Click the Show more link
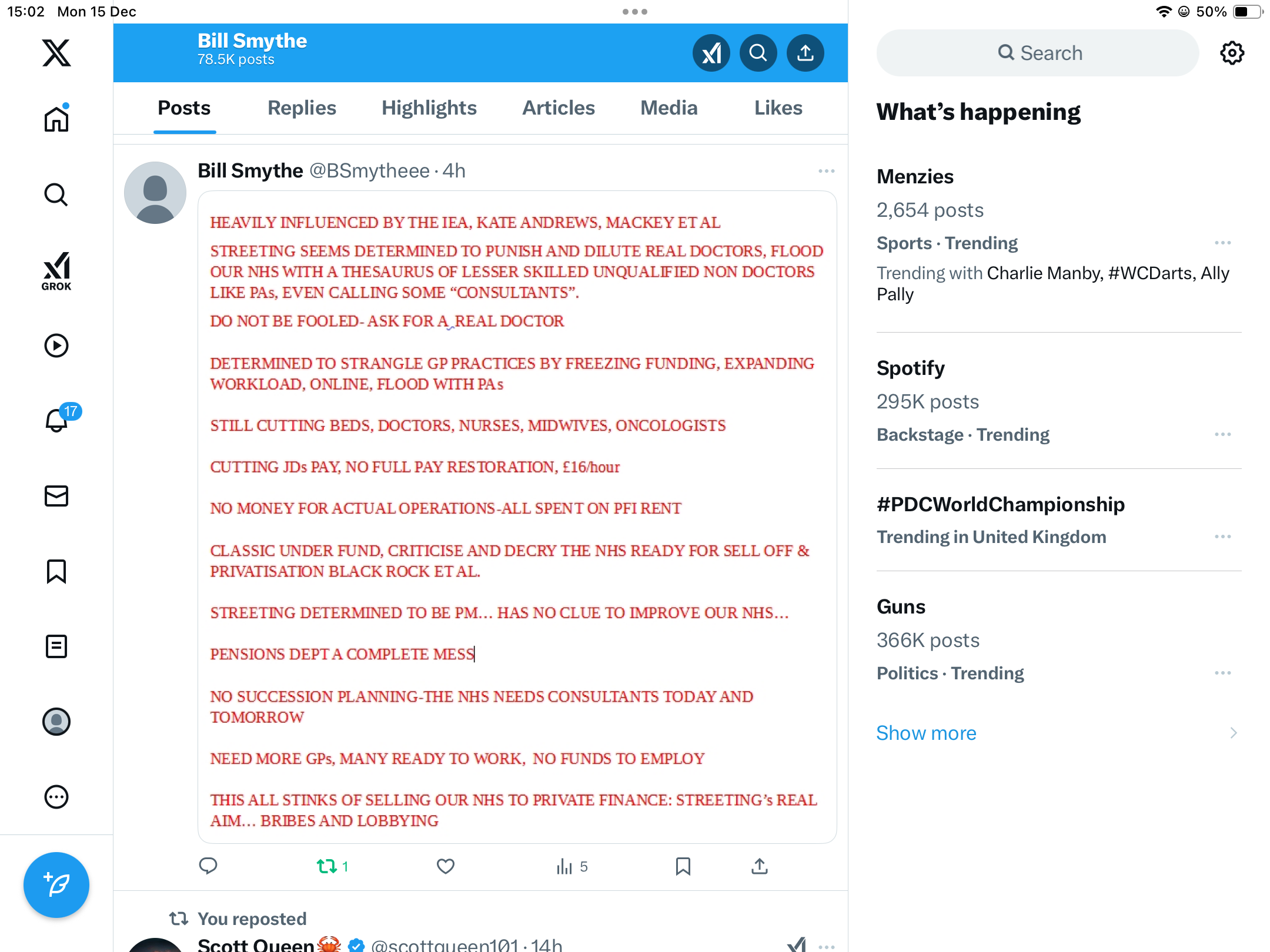The image size is (1270, 952). tap(926, 733)
